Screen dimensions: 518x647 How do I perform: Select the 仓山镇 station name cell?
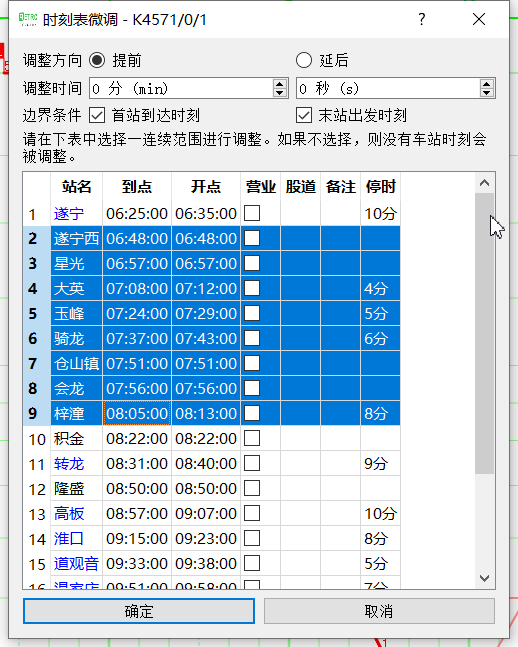tap(76, 363)
